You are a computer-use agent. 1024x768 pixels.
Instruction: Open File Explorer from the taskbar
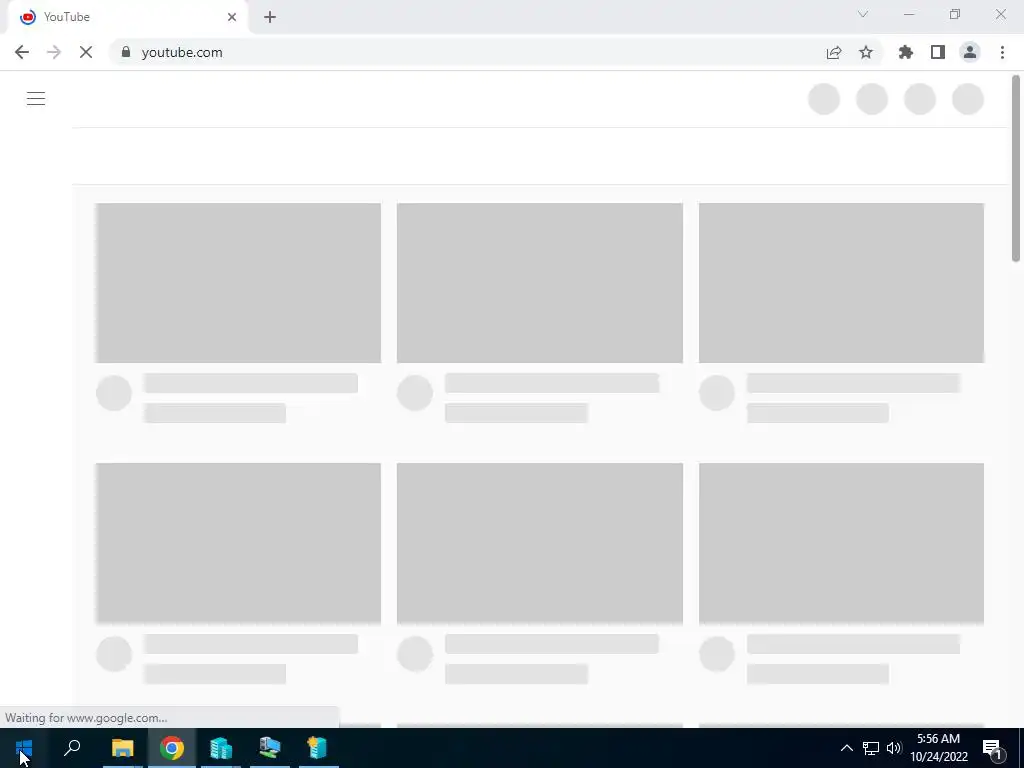tap(122, 748)
